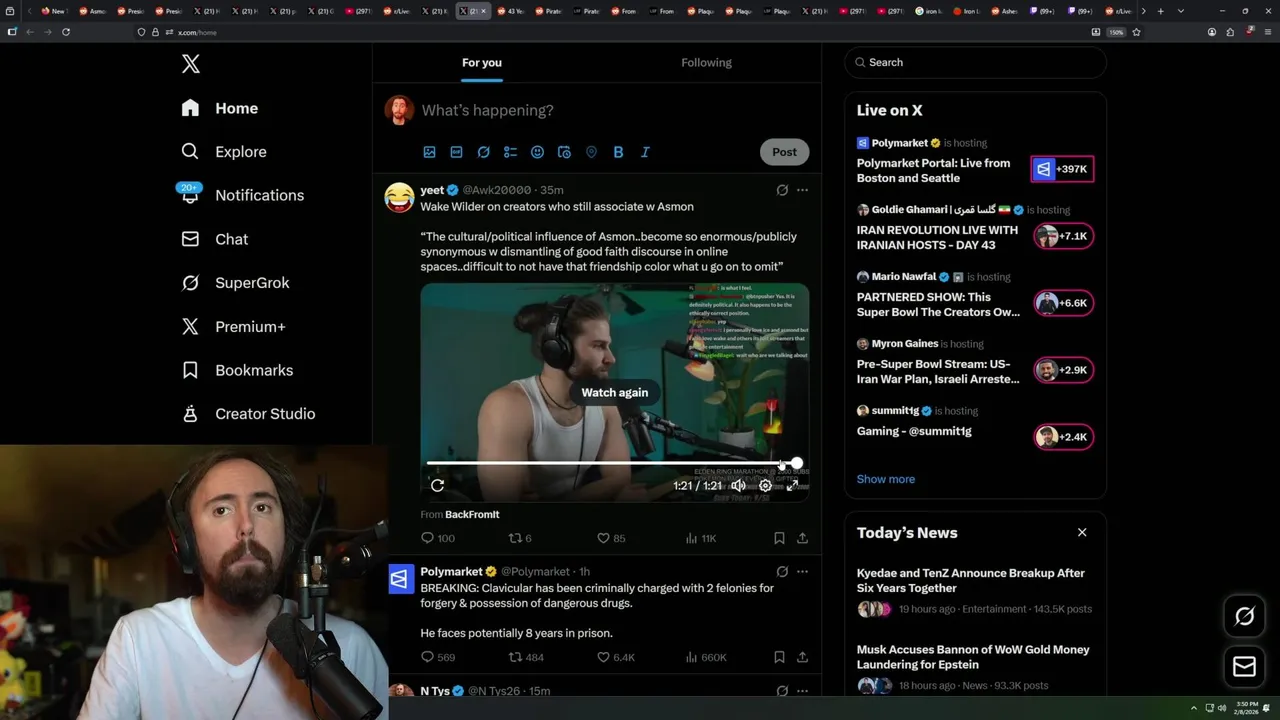Open the video settings gear
The height and width of the screenshot is (720, 1280).
pos(765,485)
